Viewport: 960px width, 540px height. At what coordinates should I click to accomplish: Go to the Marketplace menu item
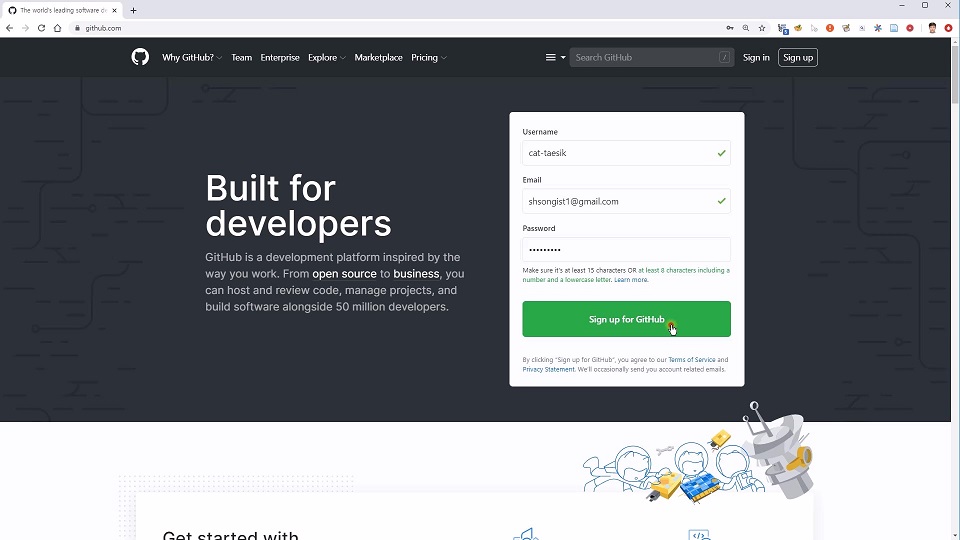click(x=378, y=58)
